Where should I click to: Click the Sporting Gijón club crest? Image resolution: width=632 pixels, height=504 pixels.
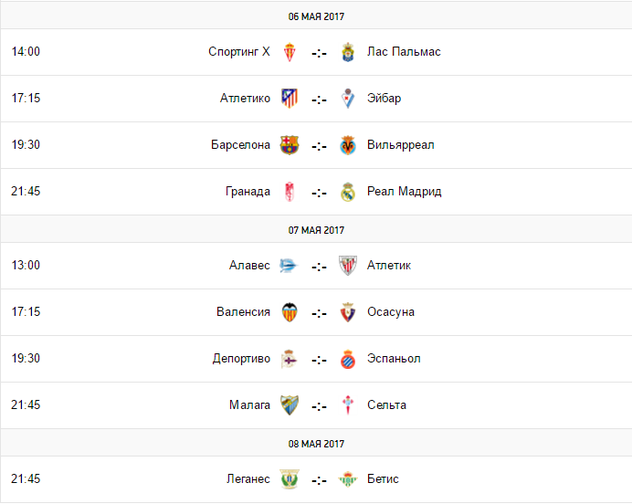click(x=289, y=52)
